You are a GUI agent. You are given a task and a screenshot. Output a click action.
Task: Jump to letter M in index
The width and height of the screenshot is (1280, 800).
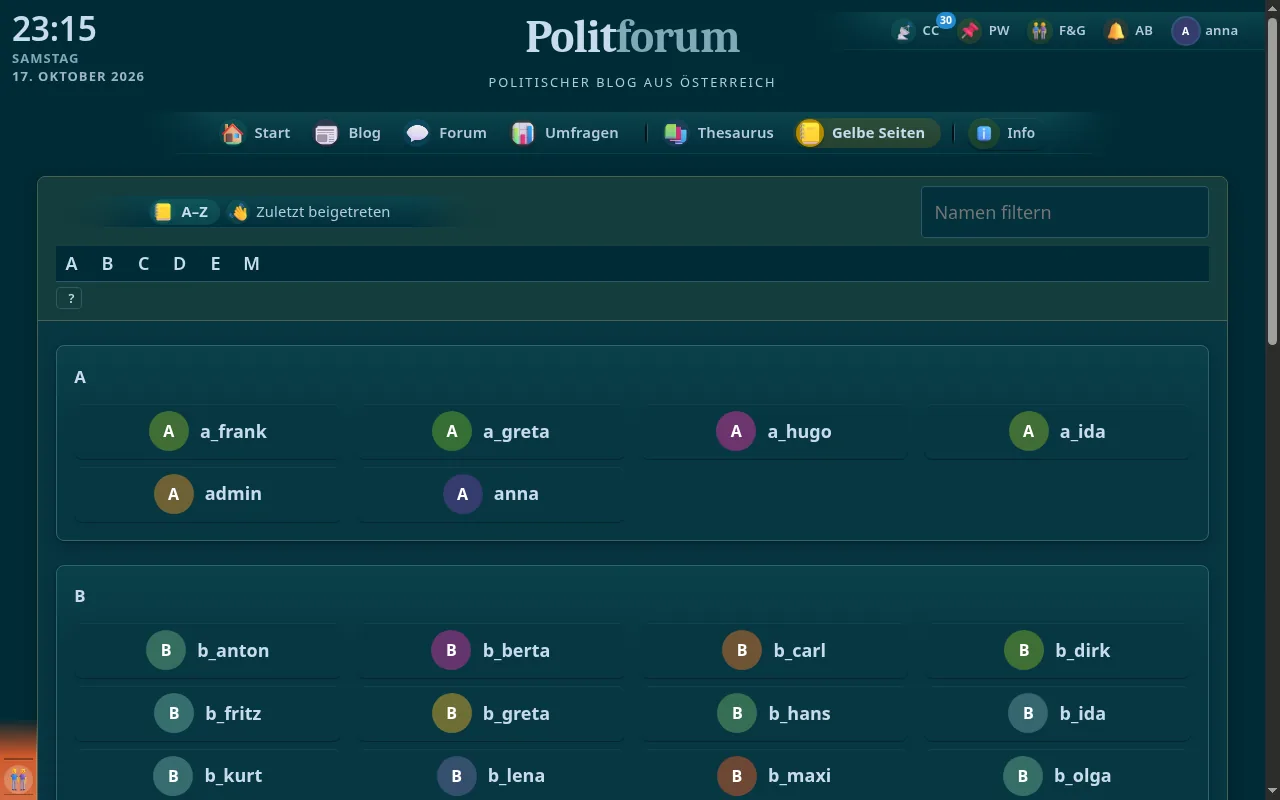click(251, 264)
